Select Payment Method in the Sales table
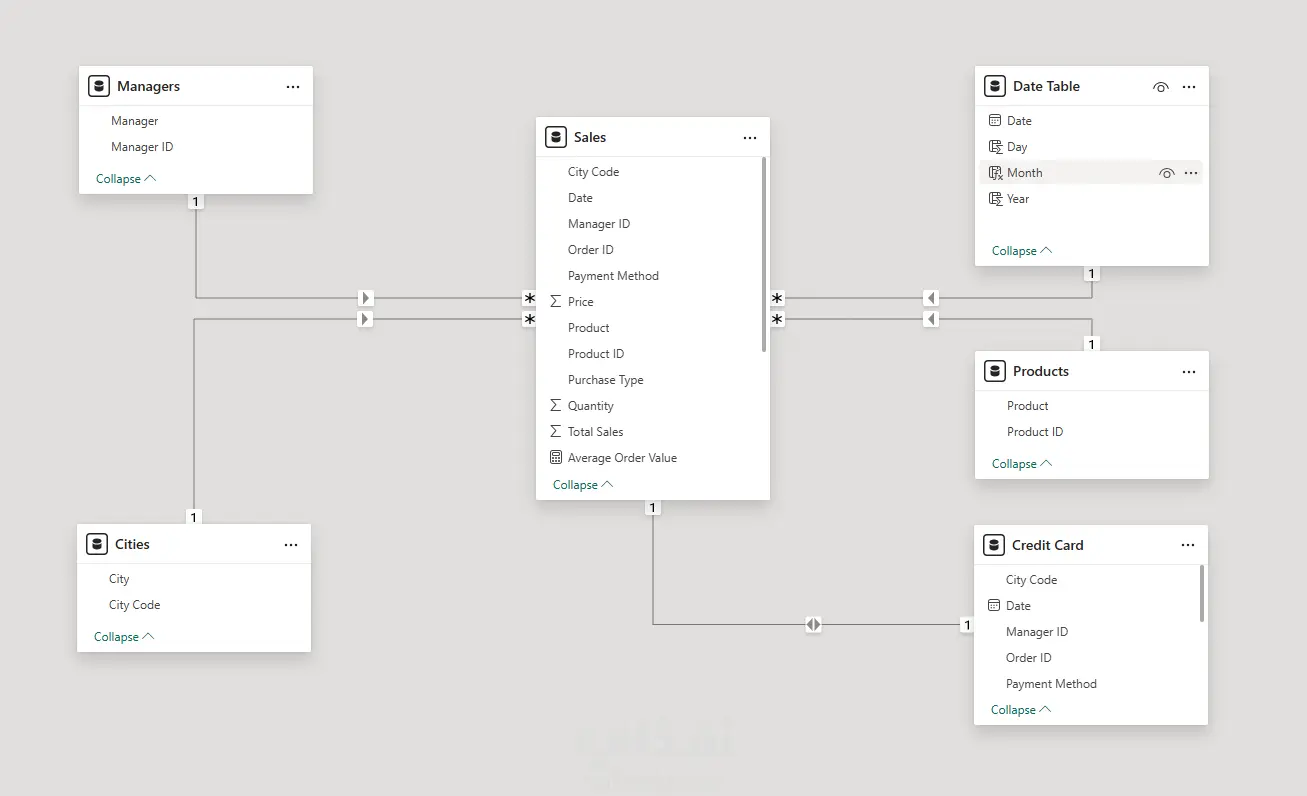Image resolution: width=1307 pixels, height=796 pixels. point(613,276)
